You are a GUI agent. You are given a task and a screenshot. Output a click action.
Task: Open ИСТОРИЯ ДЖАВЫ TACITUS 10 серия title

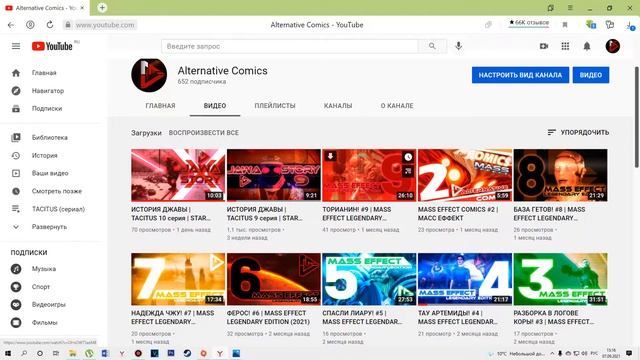click(171, 214)
